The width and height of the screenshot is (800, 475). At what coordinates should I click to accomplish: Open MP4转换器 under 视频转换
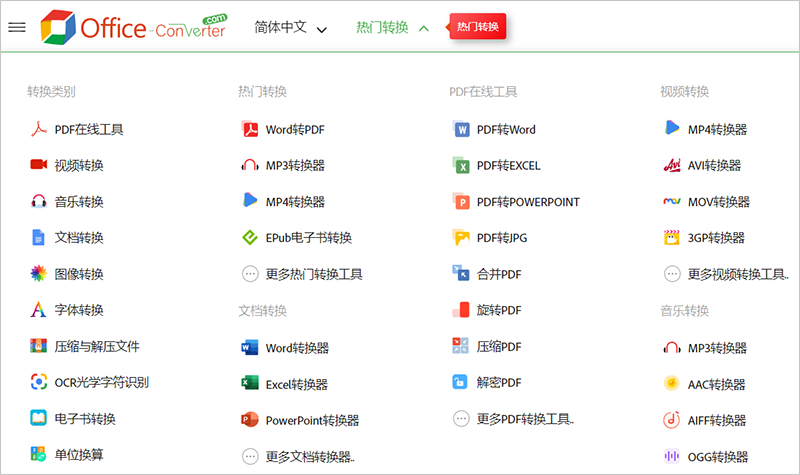pyautogui.click(x=705, y=129)
